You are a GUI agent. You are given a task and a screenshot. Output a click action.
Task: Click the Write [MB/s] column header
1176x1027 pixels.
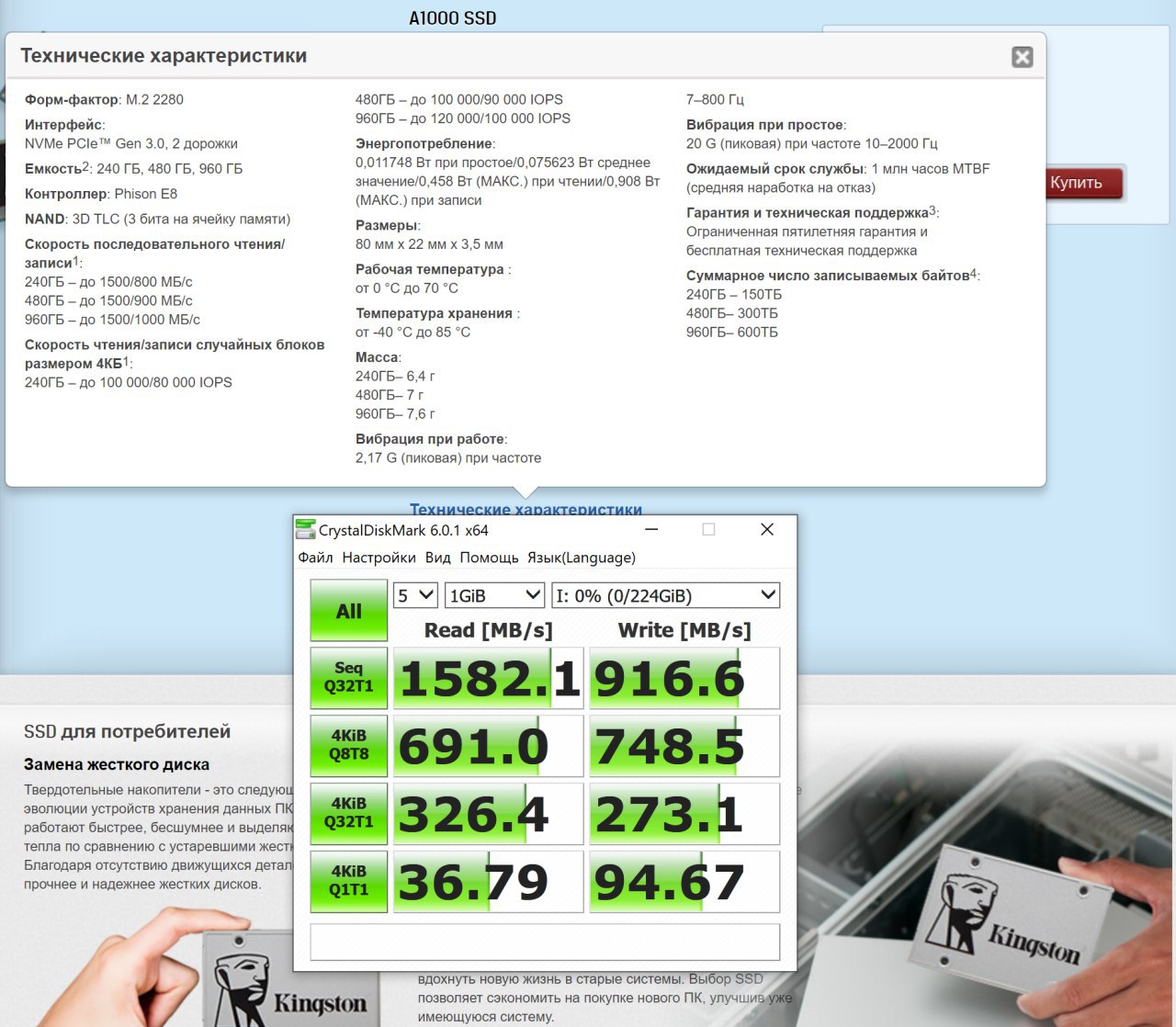click(684, 630)
